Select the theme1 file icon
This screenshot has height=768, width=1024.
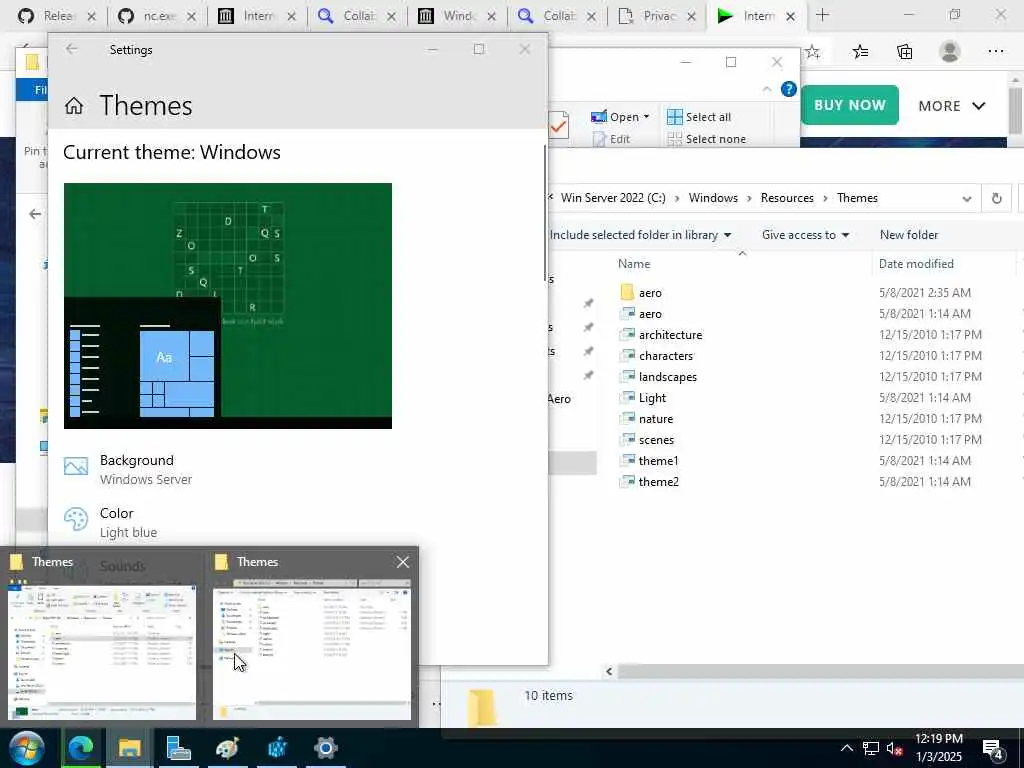click(x=627, y=460)
